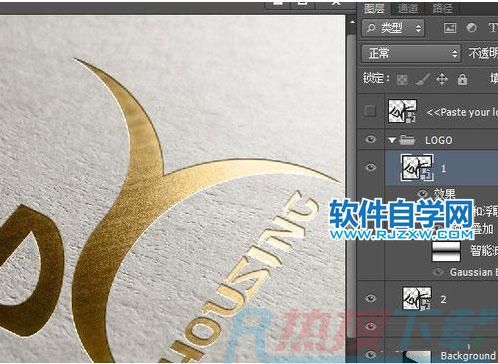This screenshot has height=364, width=498.
Task: Switch to the 通道 (Channels) tab
Action: [x=408, y=8]
